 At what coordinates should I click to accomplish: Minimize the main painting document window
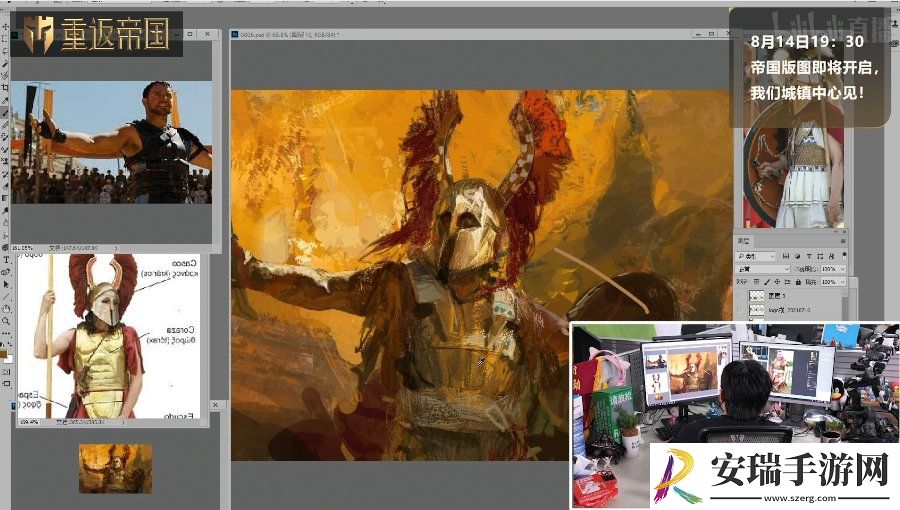click(x=698, y=34)
